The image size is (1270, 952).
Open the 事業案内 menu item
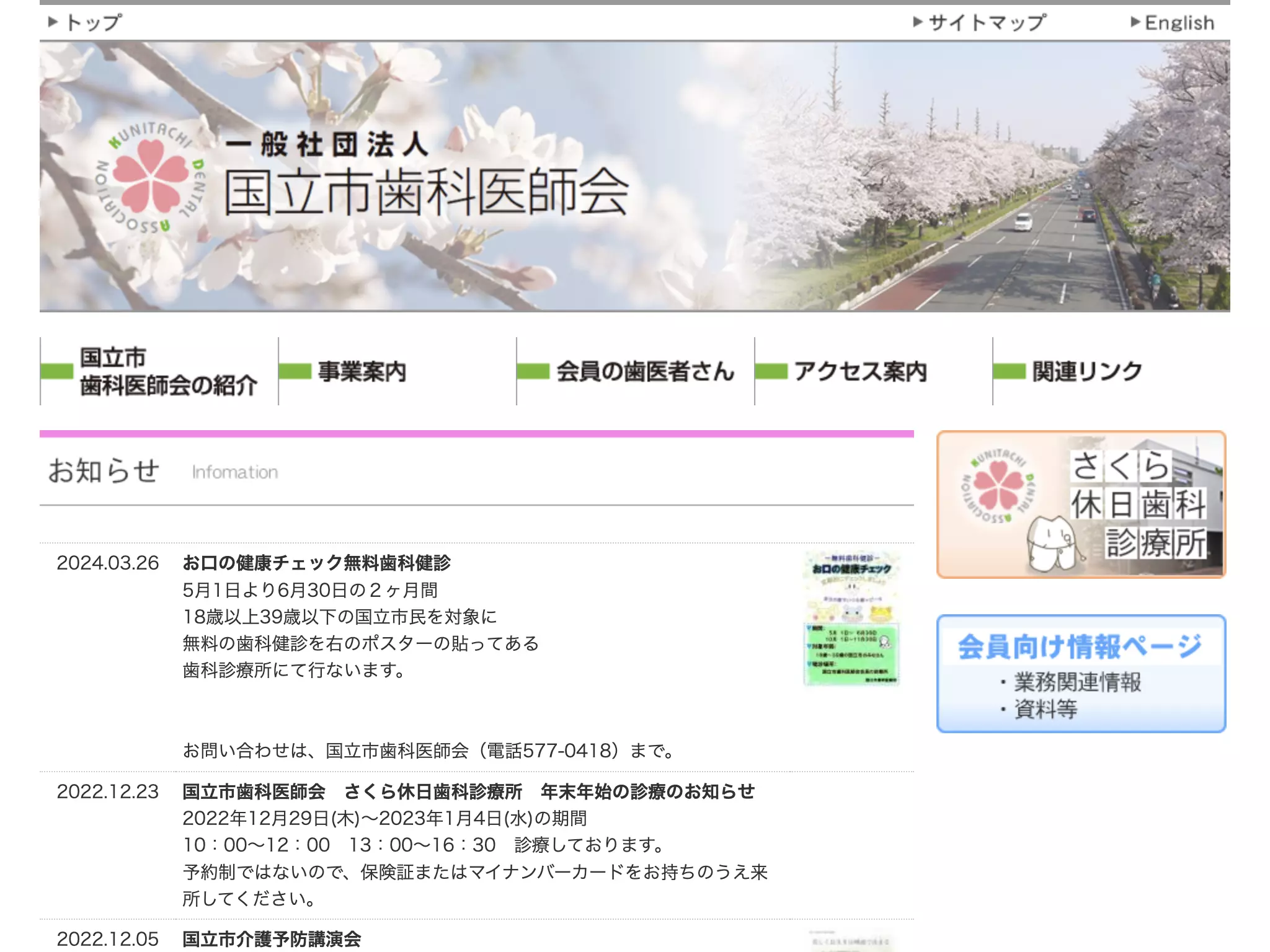tap(397, 371)
